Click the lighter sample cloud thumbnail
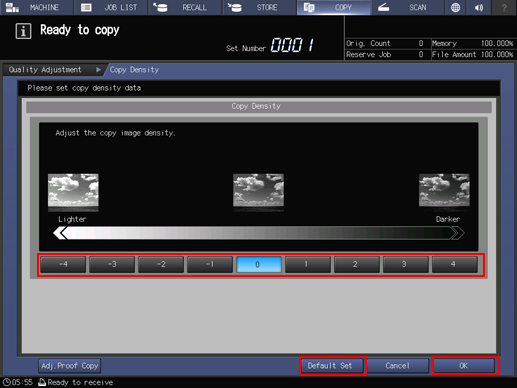The width and height of the screenshot is (517, 388). 73,192
